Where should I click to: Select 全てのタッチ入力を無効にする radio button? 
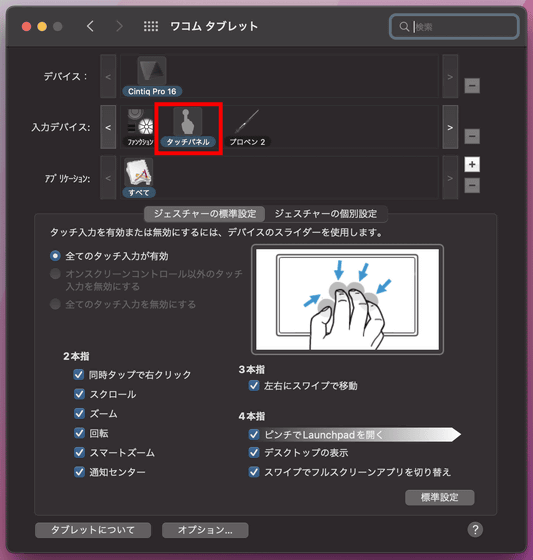[55, 304]
